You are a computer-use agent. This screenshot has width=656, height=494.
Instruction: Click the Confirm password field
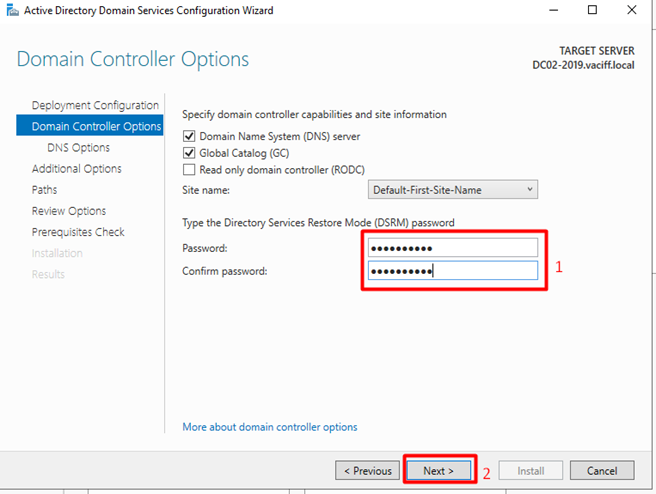pos(453,271)
